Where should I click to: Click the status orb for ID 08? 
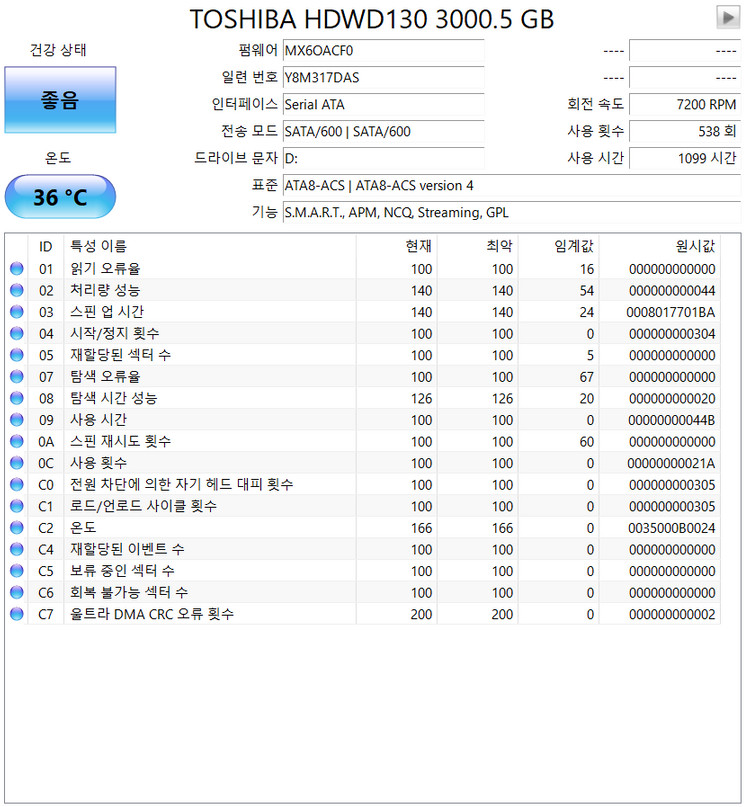click(17, 398)
